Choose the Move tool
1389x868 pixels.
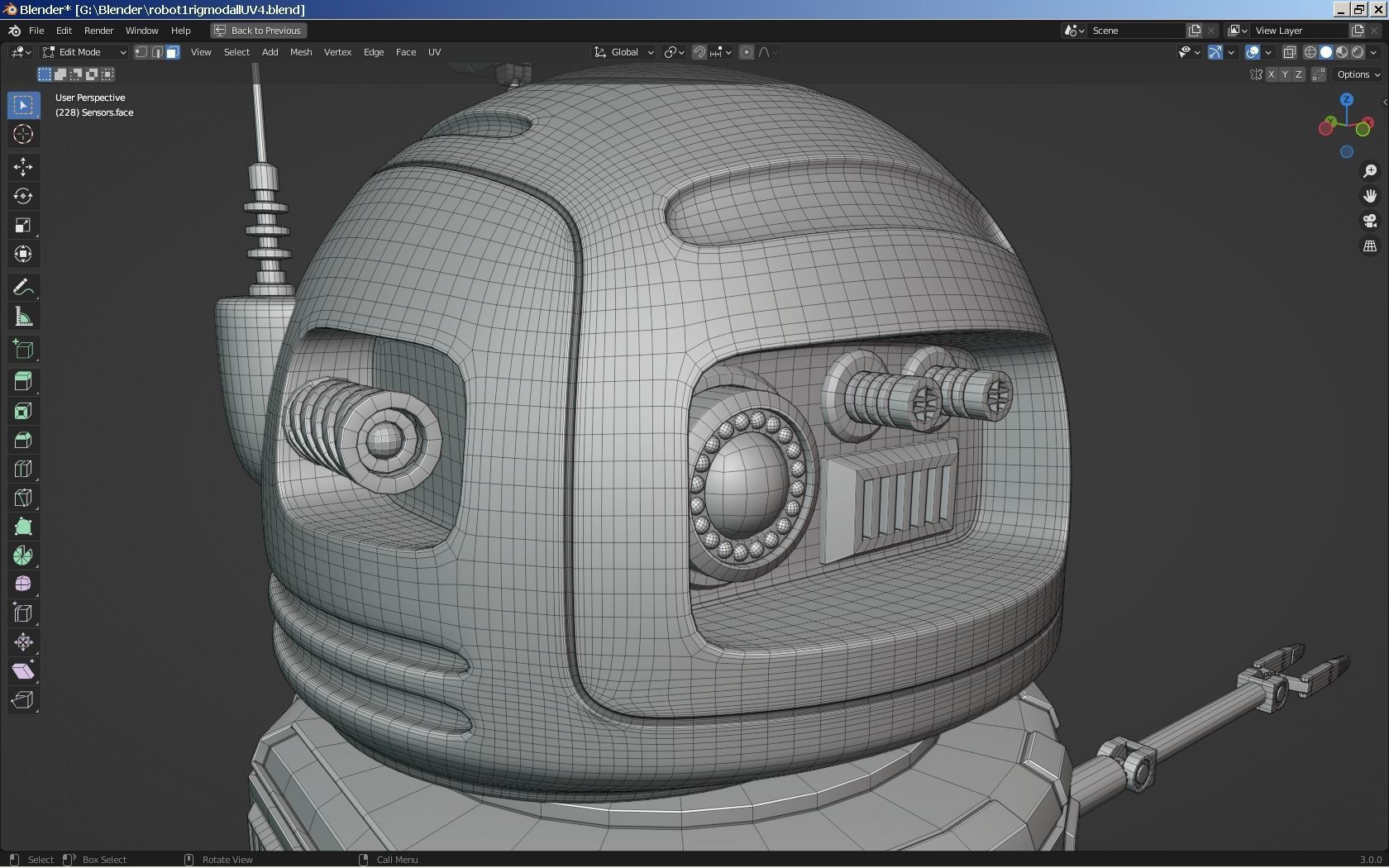[x=23, y=167]
